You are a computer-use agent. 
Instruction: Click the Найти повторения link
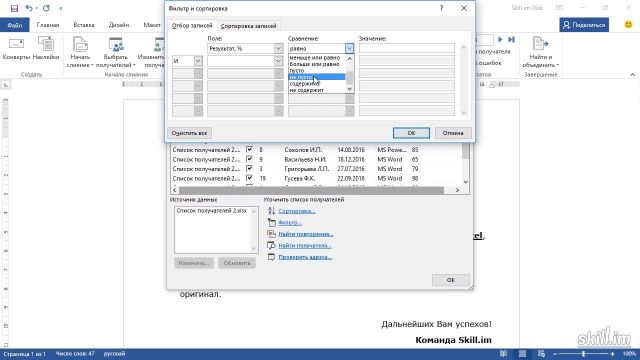pos(305,234)
